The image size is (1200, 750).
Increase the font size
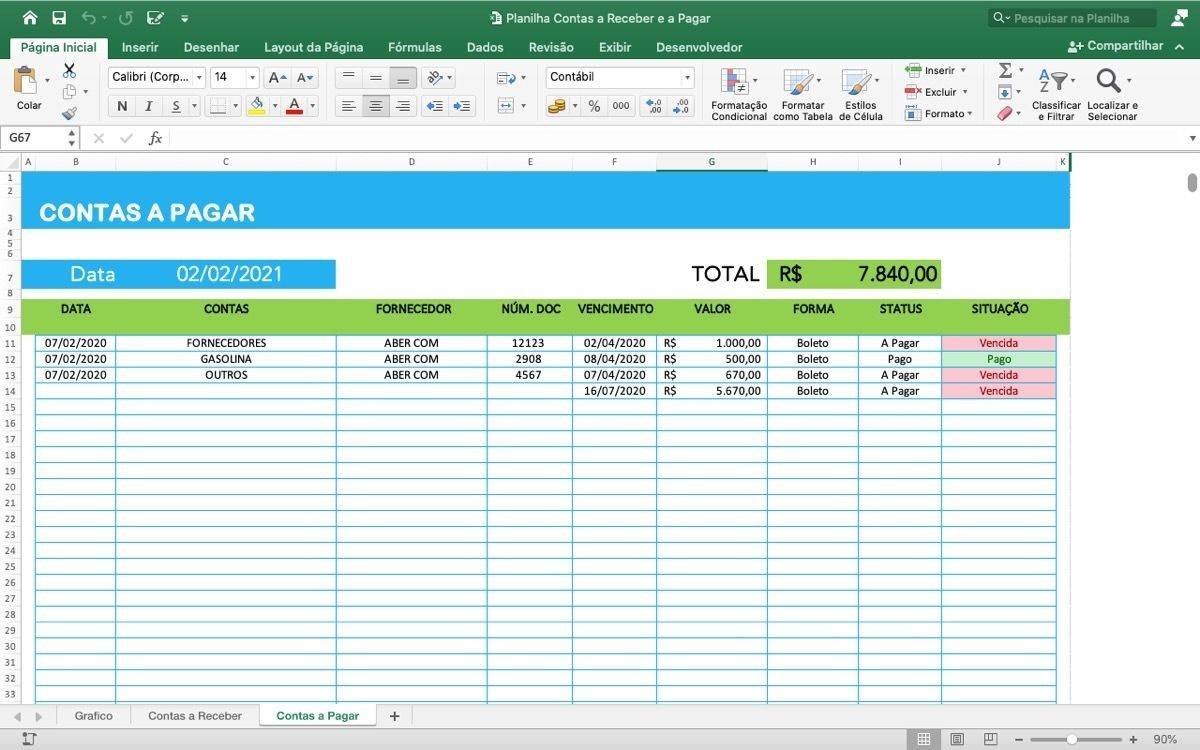tap(278, 77)
